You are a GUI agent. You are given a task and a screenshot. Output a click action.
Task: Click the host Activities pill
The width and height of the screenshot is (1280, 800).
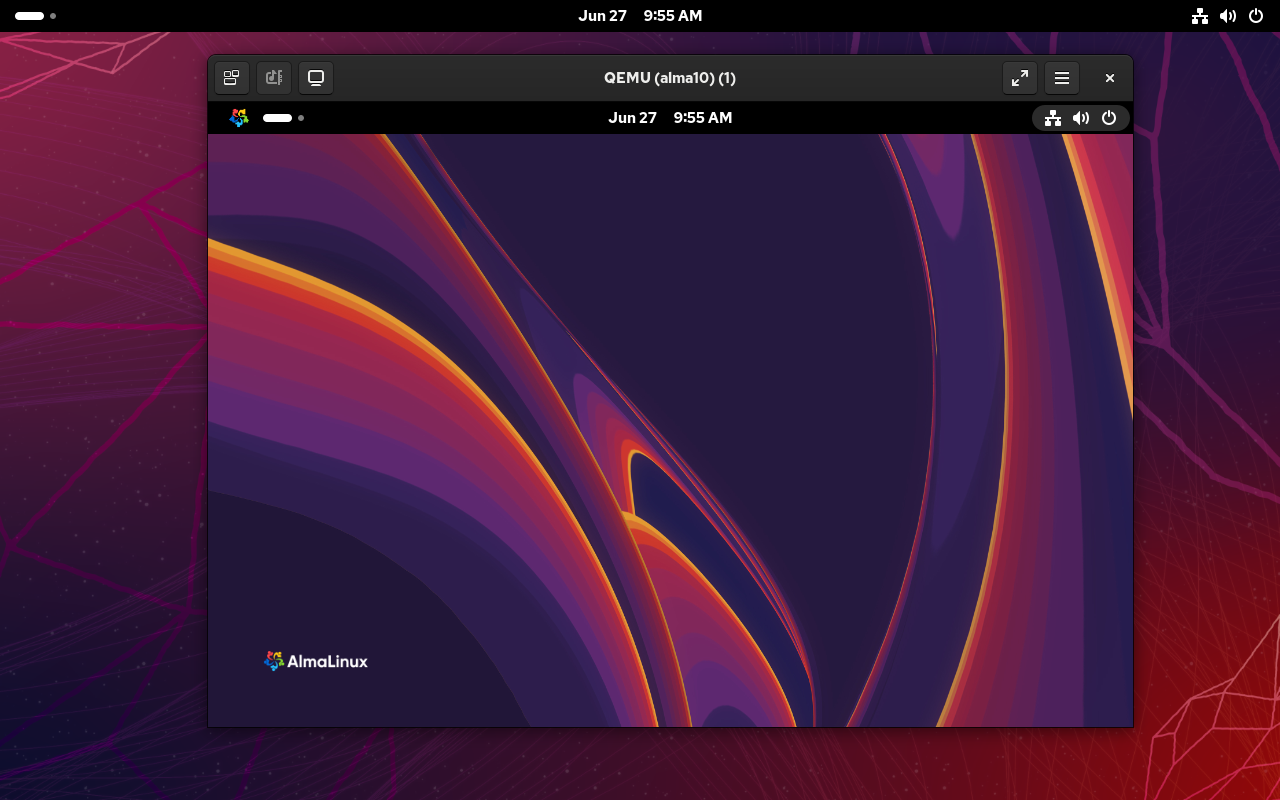pos(30,15)
